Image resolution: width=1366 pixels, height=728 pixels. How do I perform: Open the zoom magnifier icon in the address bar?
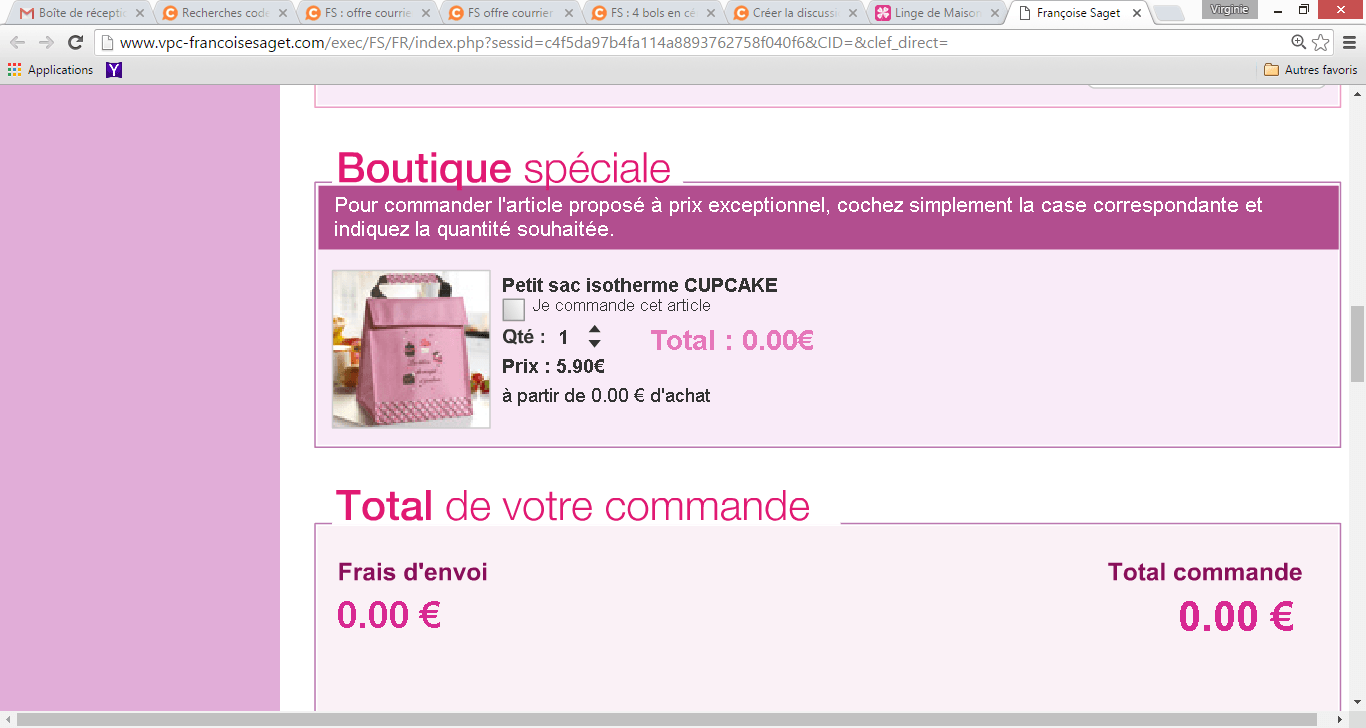pos(1298,42)
